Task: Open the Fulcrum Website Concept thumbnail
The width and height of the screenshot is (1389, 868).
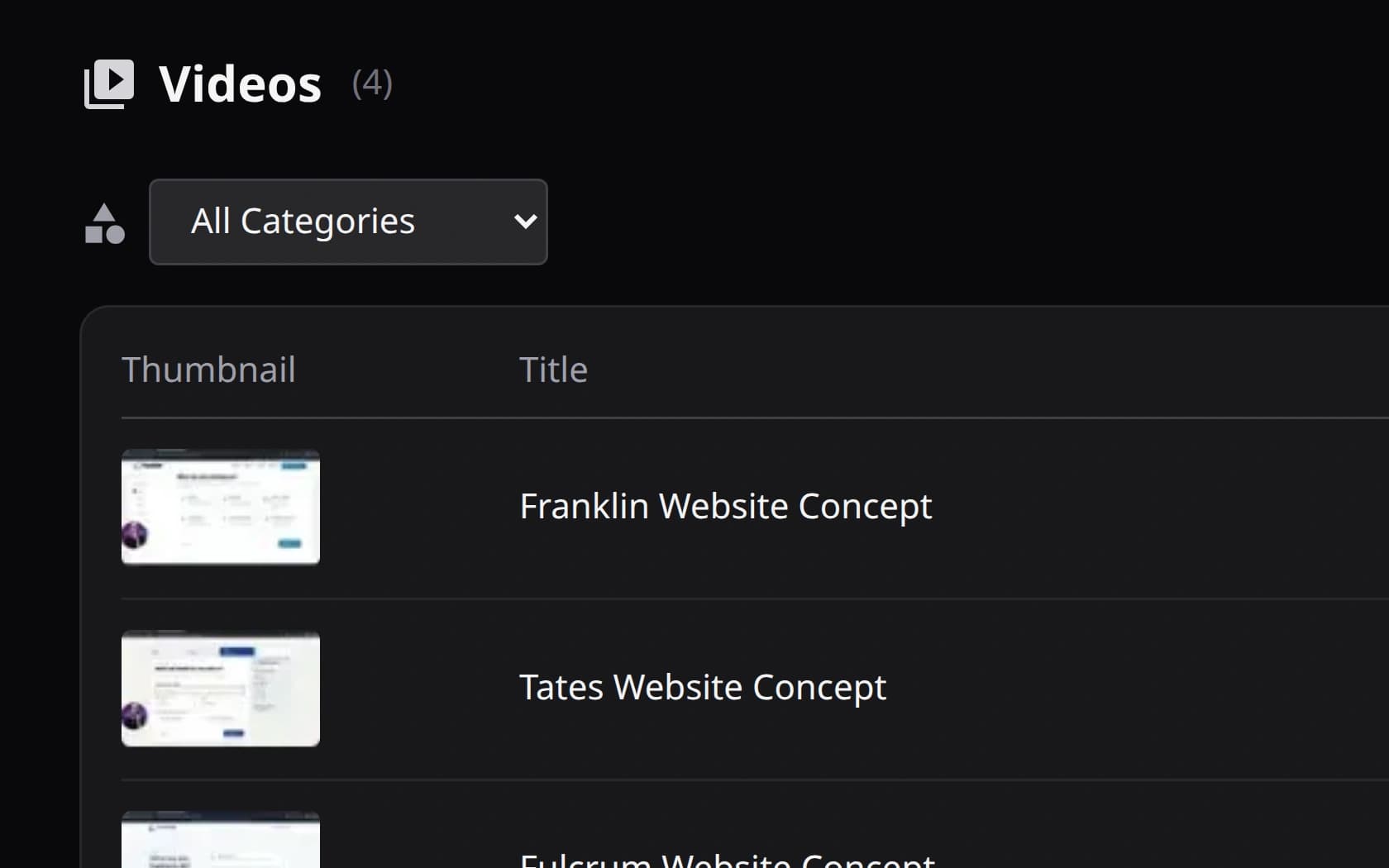Action: pyautogui.click(x=221, y=840)
